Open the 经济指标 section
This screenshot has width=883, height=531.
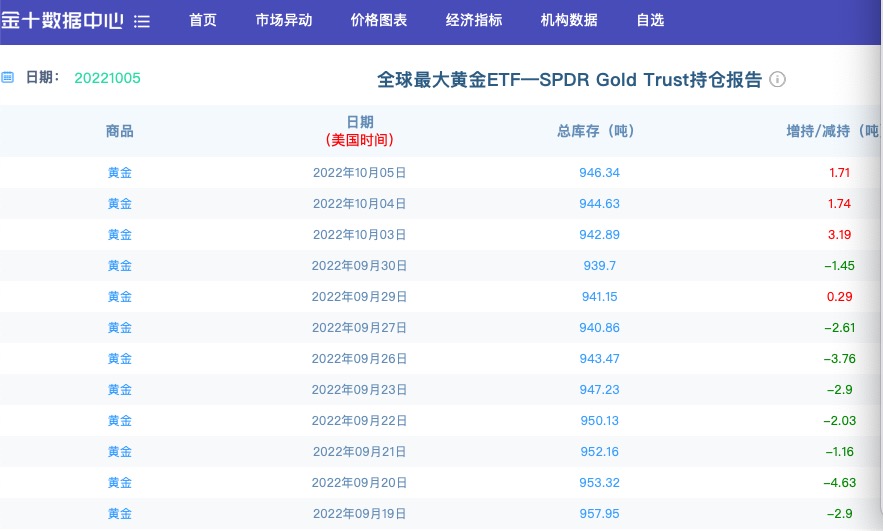(x=474, y=21)
